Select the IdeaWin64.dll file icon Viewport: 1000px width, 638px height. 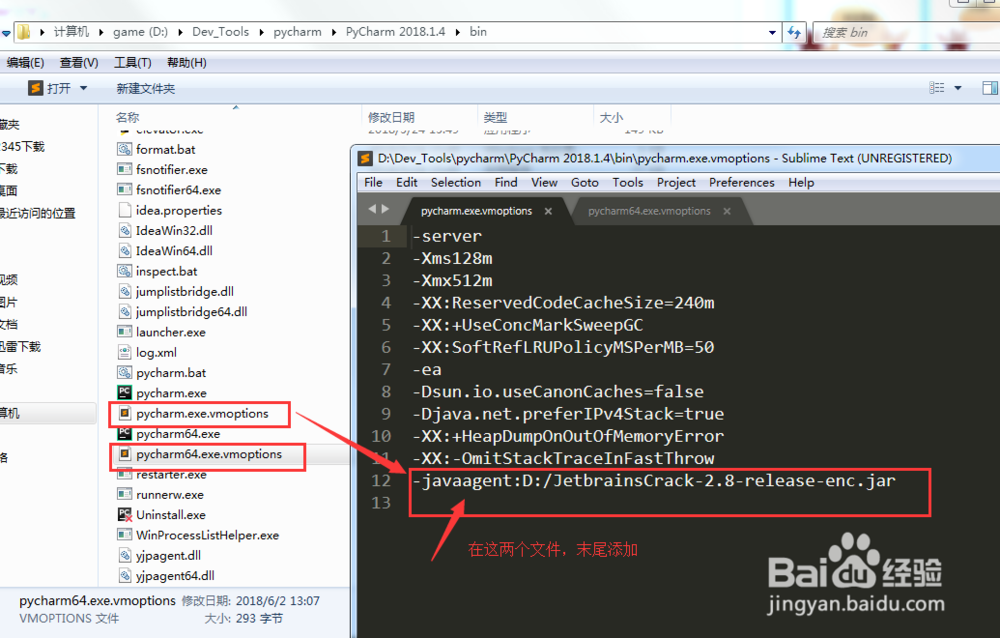[124, 251]
